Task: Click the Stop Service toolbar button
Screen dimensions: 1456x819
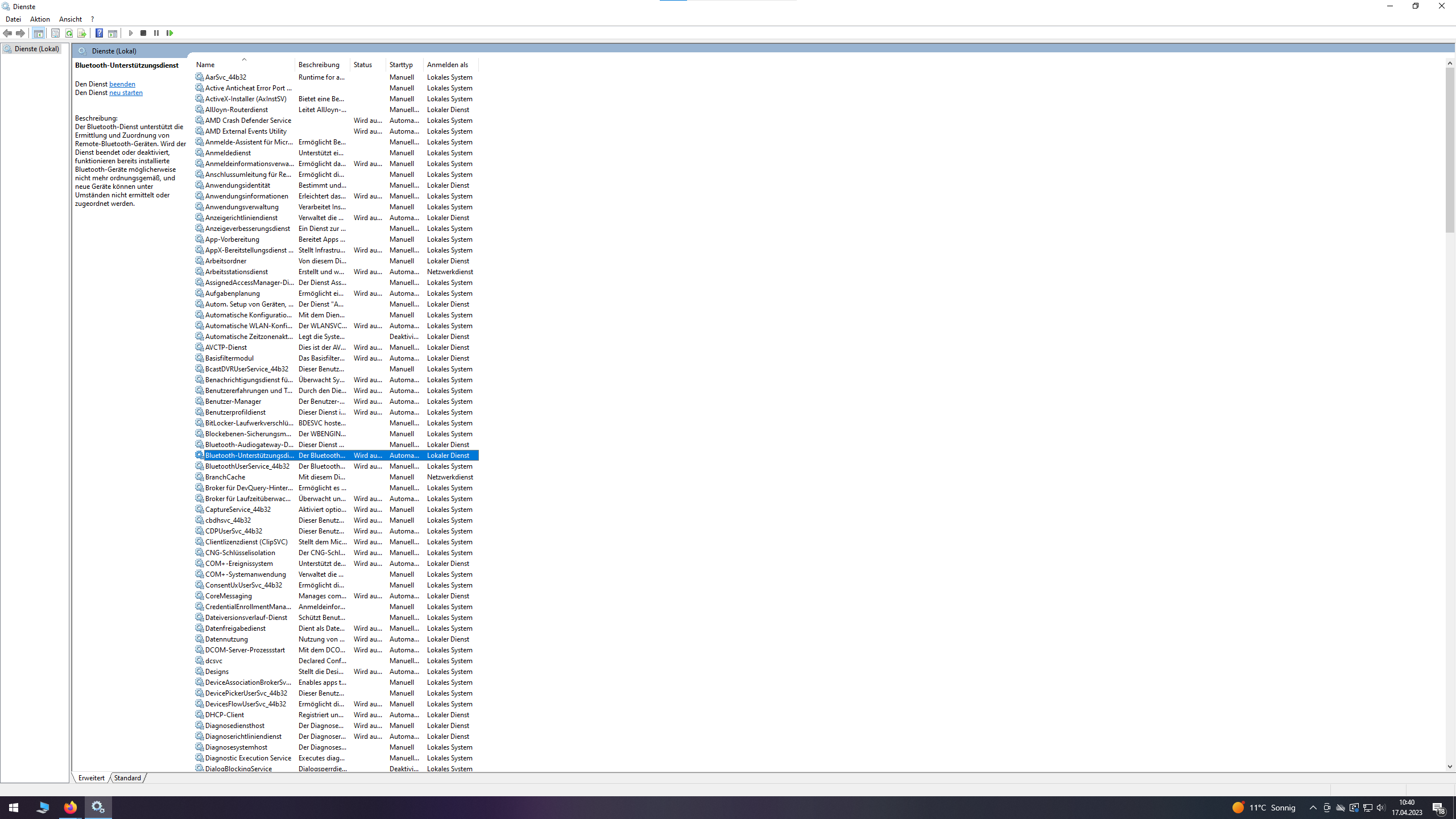Action: [x=143, y=33]
